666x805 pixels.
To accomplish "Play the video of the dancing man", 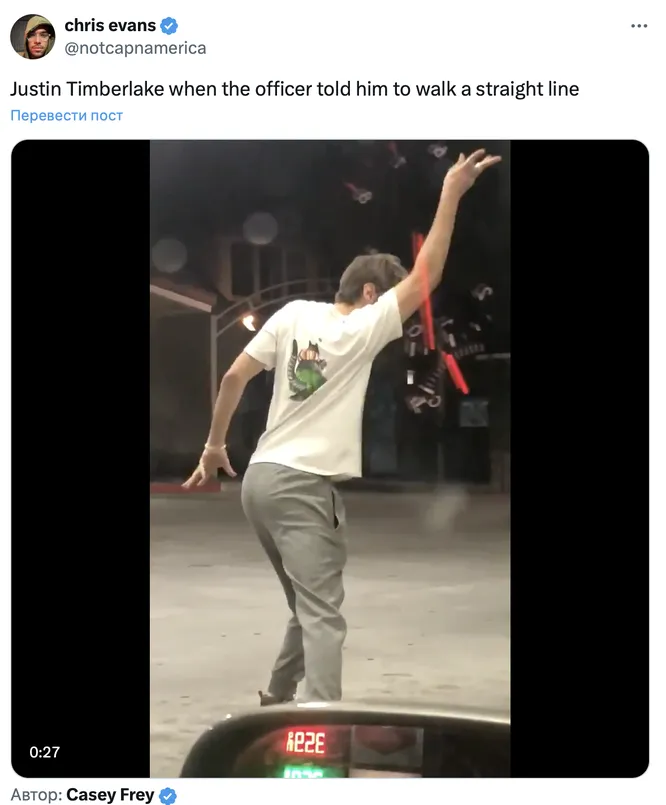I will point(330,458).
